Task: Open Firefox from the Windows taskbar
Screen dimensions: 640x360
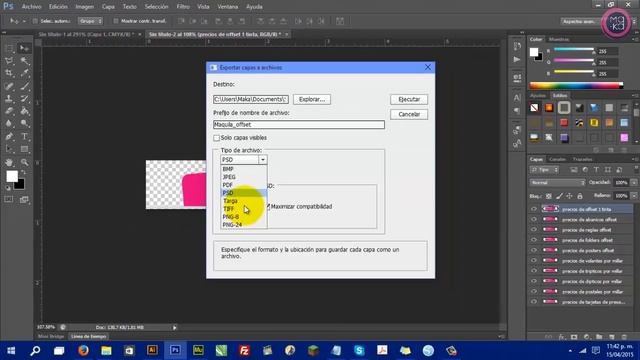Action: tap(83, 350)
